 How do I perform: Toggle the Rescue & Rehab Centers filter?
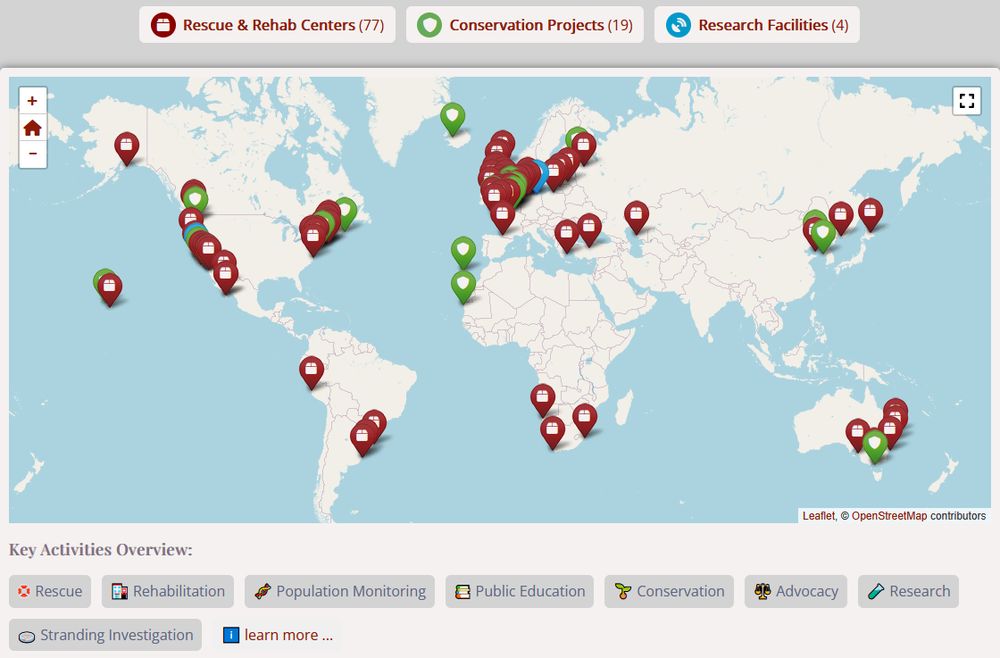[x=265, y=24]
